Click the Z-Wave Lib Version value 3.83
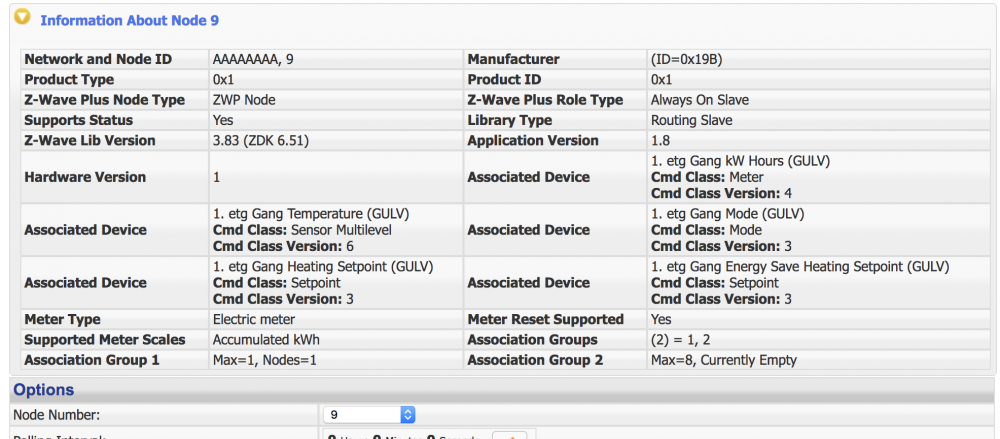 [x=261, y=141]
